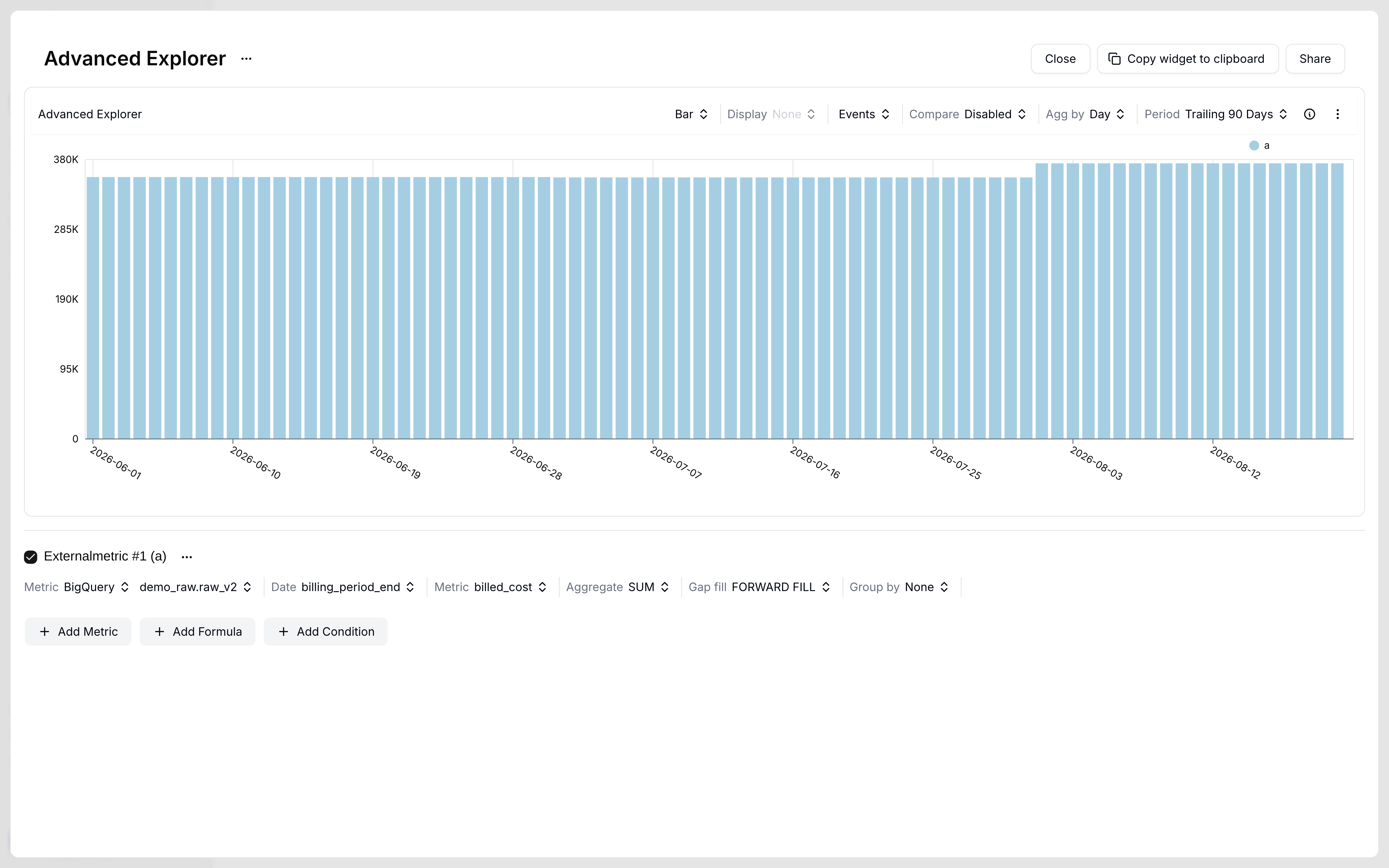Click the 2026-06-10 x-axis date label

point(255,463)
